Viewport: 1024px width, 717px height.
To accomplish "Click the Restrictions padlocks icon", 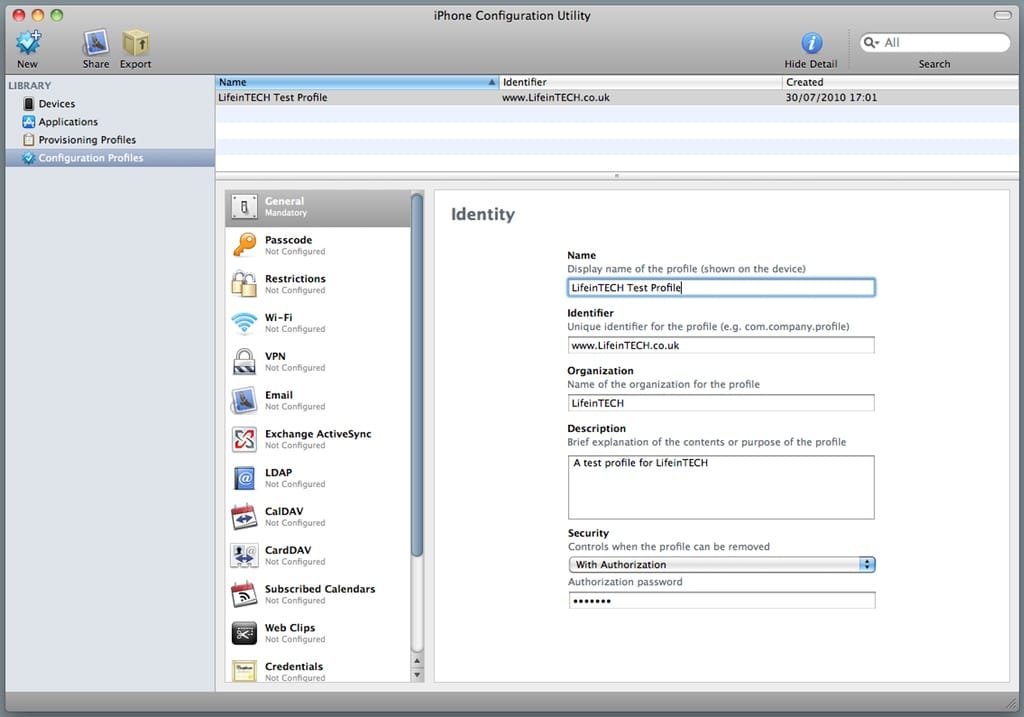I will [244, 284].
